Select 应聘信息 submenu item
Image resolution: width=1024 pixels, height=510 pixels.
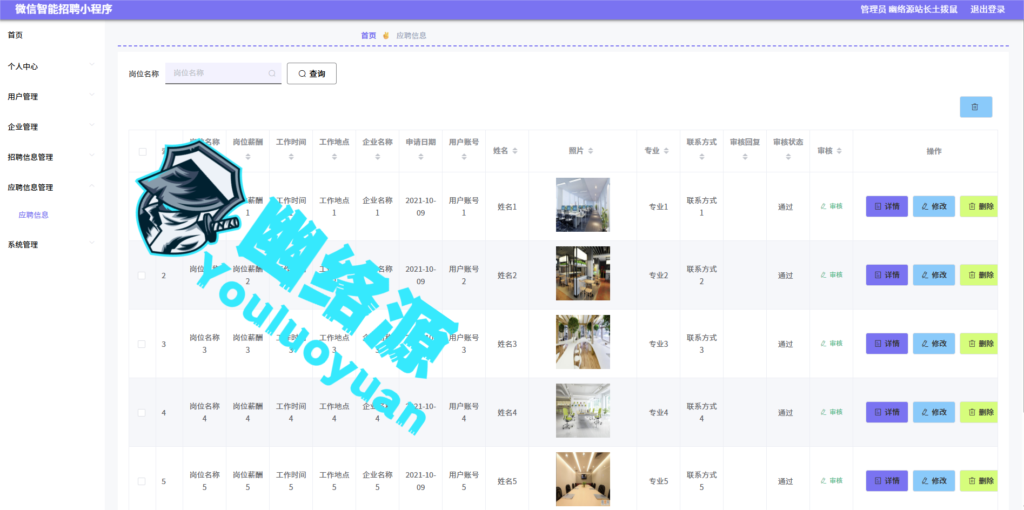click(33, 214)
